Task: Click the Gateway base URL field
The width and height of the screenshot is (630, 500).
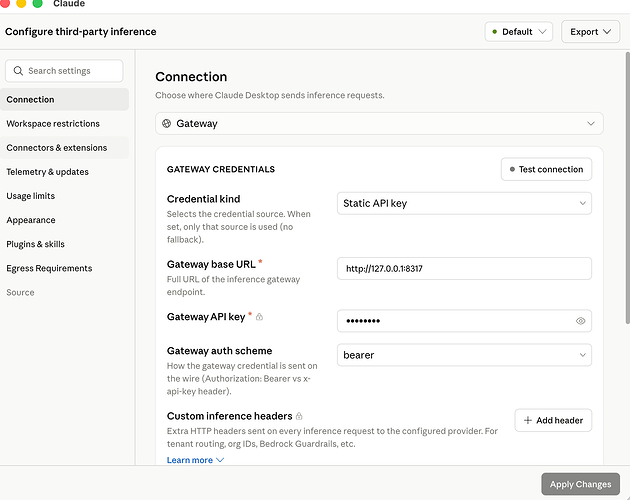Action: (464, 268)
